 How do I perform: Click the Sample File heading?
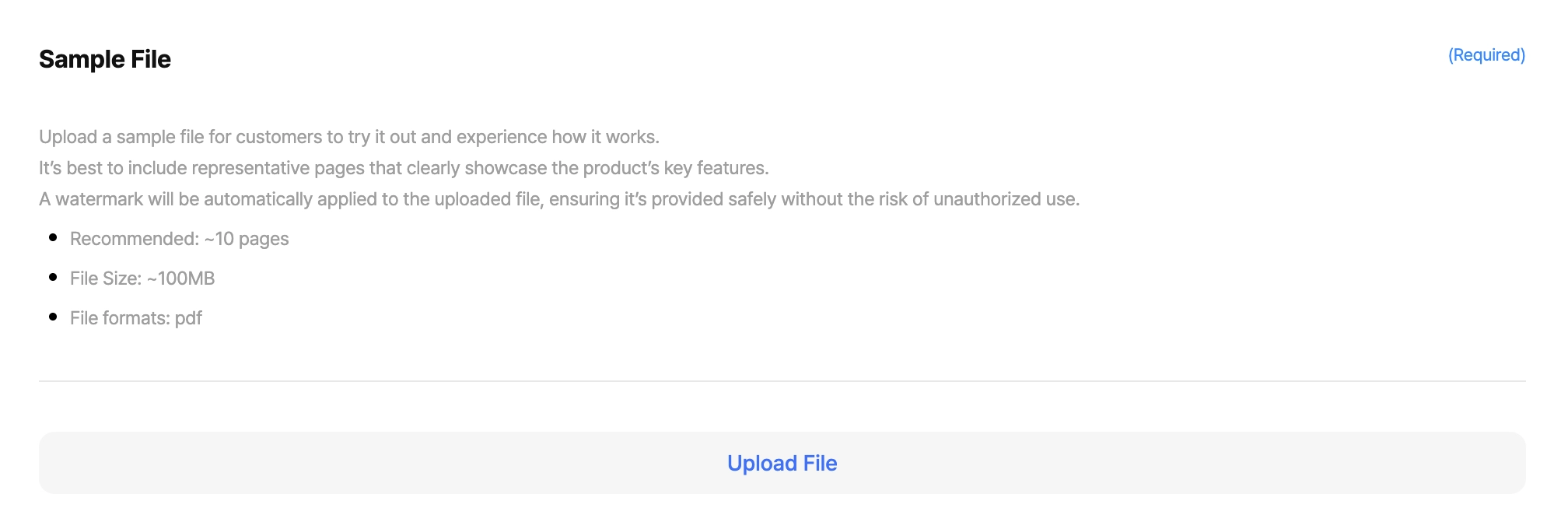pyautogui.click(x=105, y=59)
